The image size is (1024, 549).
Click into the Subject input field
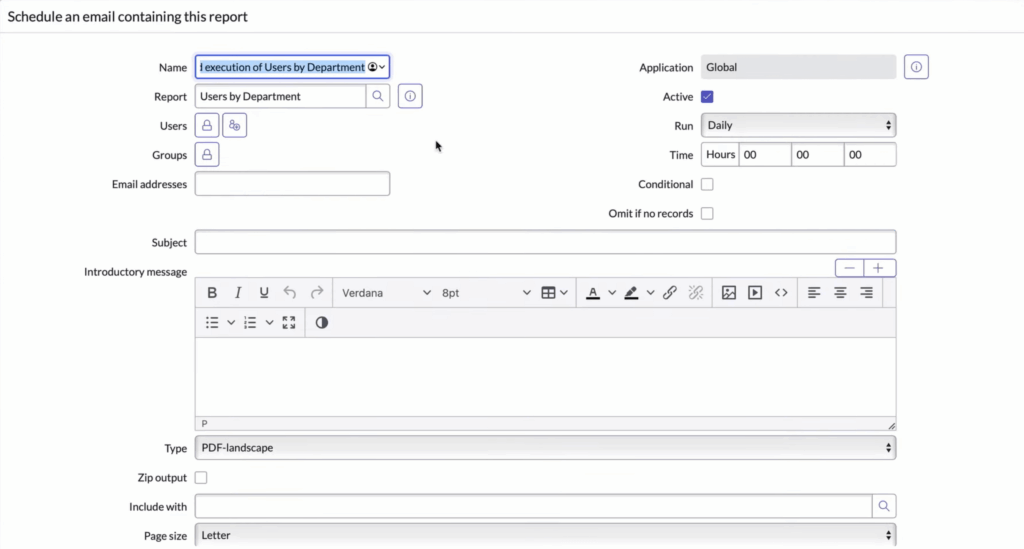545,242
